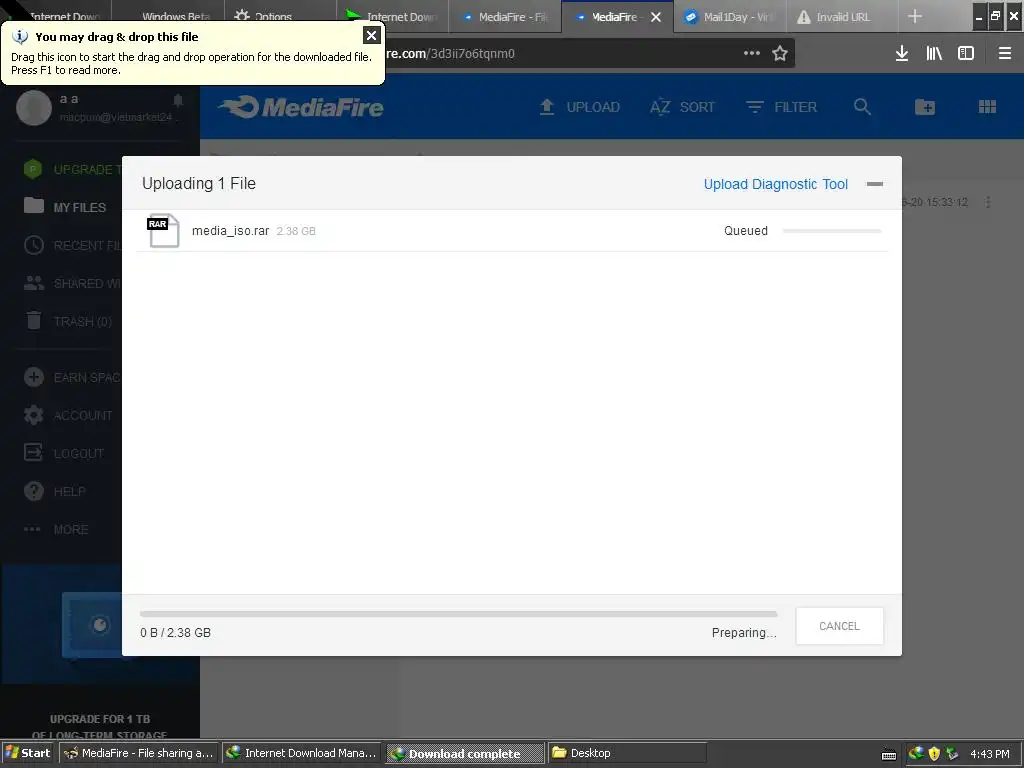Open file row three-dot options menu
Screen dimensions: 1024x768
(987, 202)
